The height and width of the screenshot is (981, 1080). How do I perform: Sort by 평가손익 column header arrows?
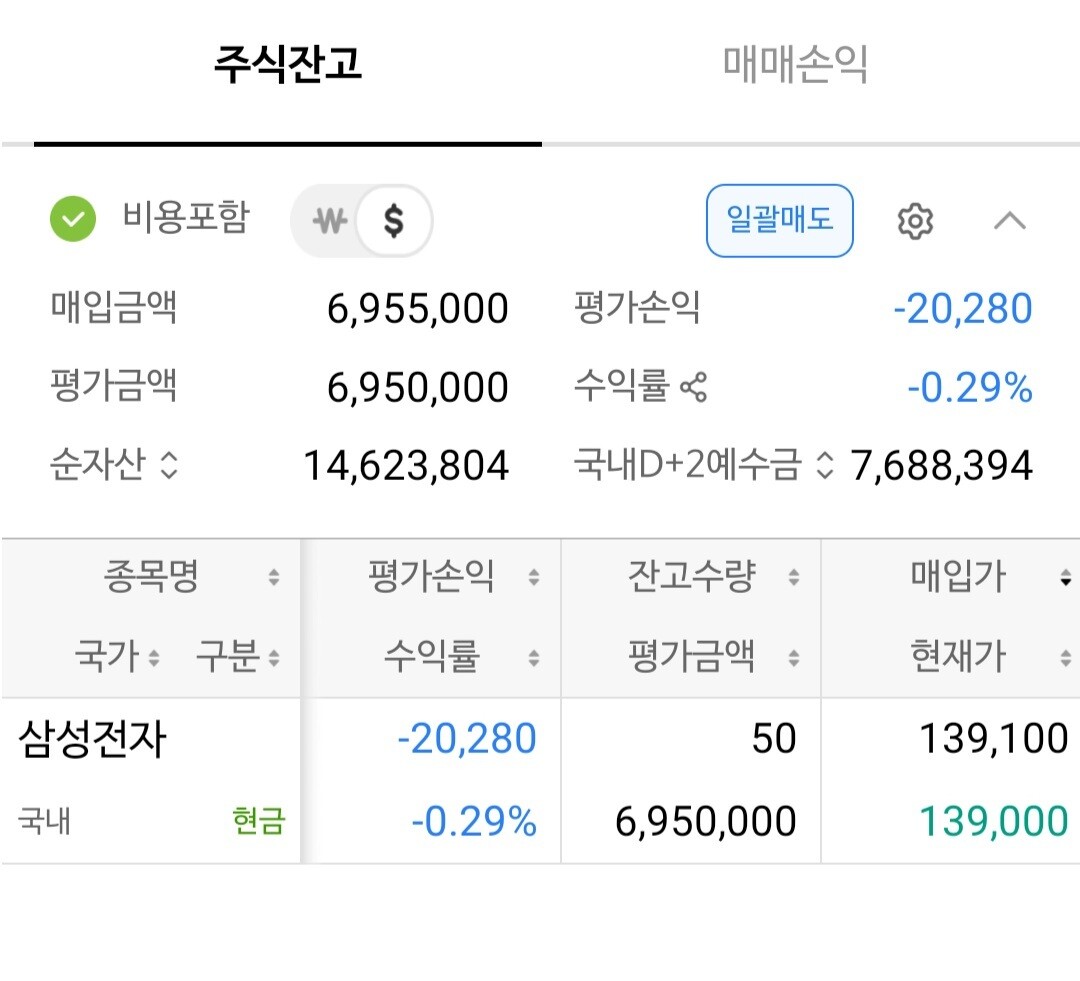click(533, 578)
